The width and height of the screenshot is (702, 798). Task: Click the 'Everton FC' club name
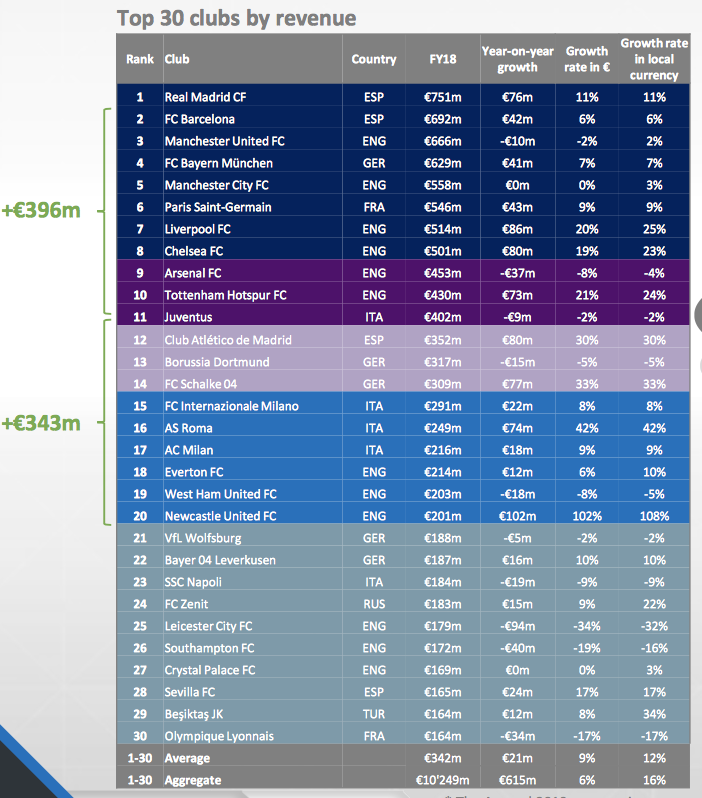tap(193, 472)
